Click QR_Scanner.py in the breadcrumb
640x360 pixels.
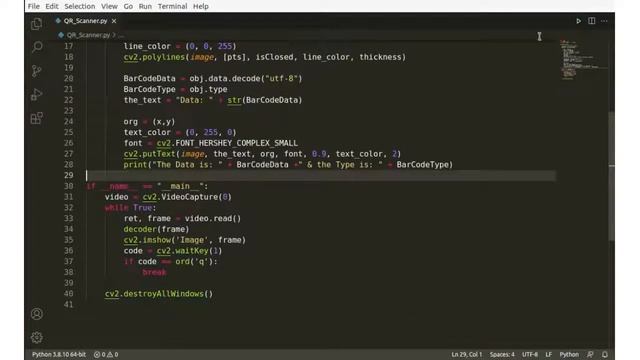pos(88,35)
